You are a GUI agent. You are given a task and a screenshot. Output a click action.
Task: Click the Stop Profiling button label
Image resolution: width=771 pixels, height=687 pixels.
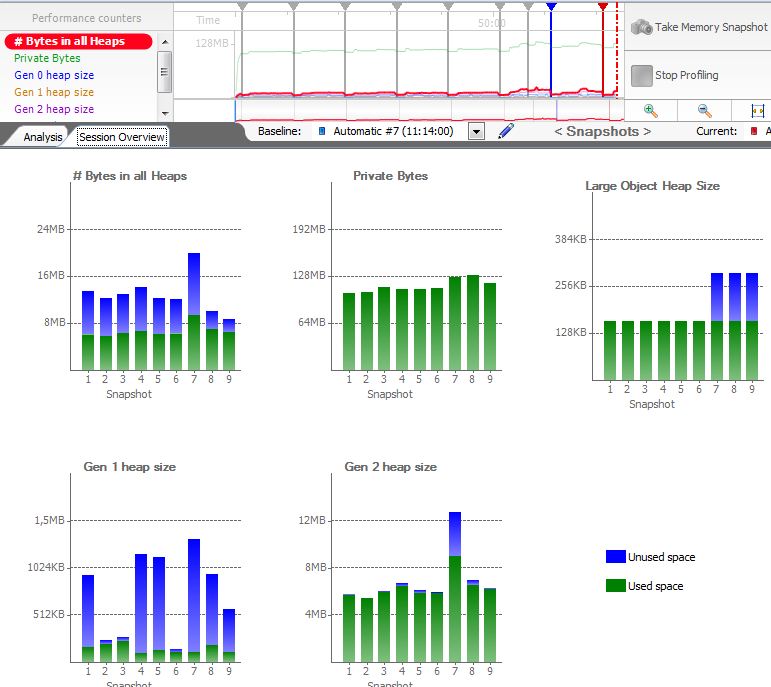686,75
